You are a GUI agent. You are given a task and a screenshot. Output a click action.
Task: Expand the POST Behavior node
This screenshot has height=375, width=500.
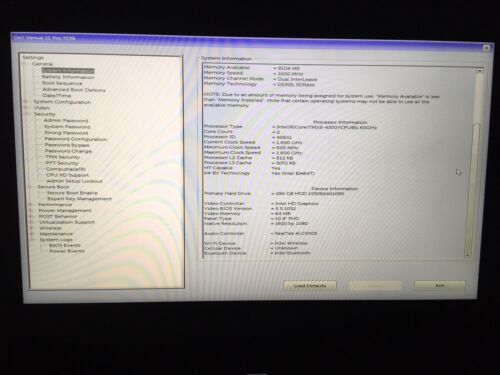pyautogui.click(x=31, y=216)
